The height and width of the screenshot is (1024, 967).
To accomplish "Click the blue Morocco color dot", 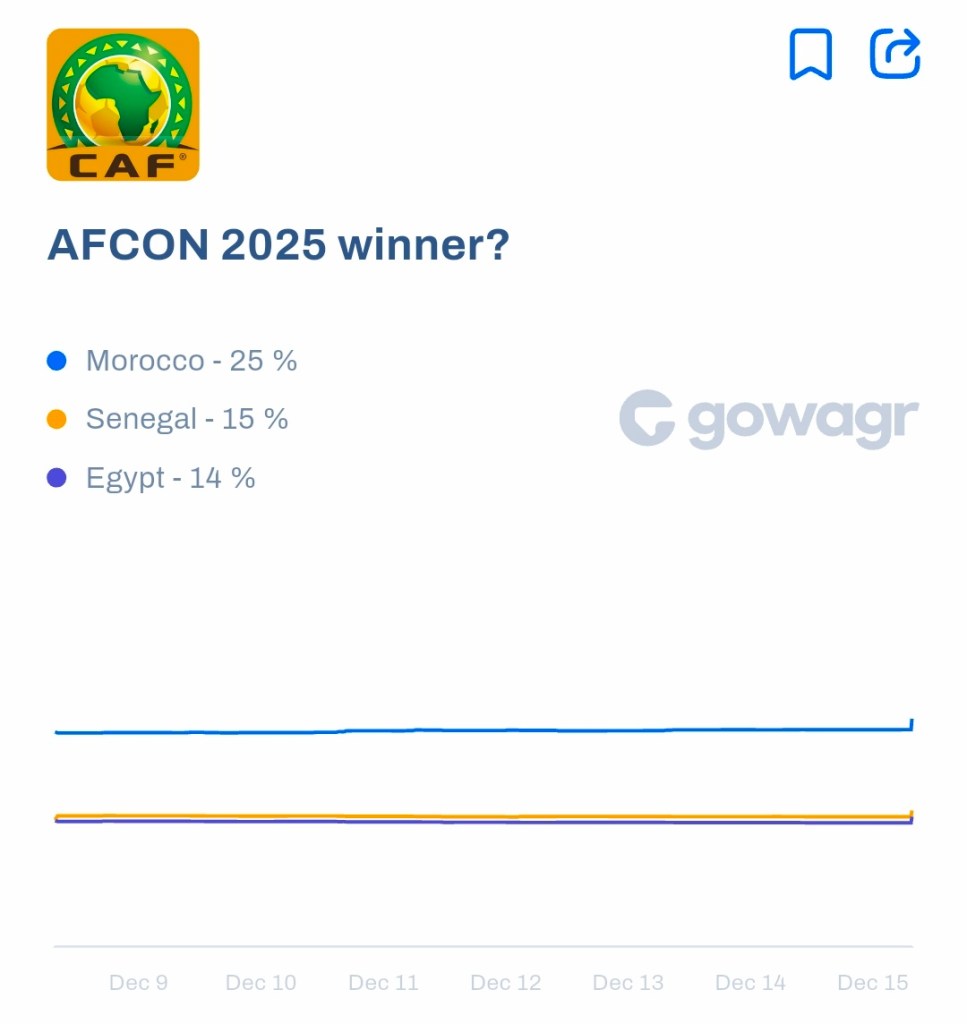I will 57,361.
